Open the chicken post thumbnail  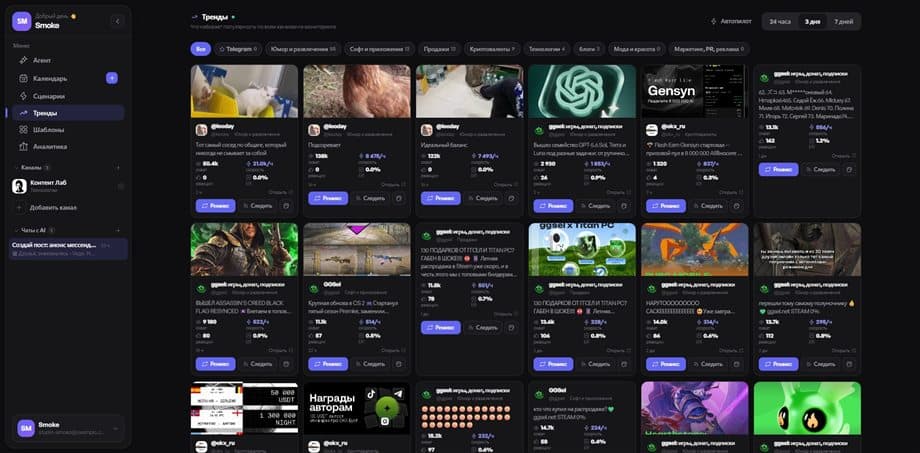pyautogui.click(x=357, y=91)
